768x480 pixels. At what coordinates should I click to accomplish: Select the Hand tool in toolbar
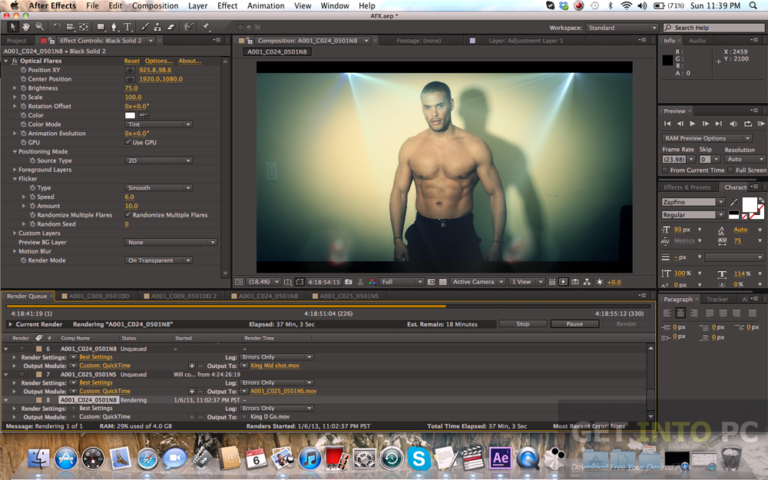pos(26,27)
